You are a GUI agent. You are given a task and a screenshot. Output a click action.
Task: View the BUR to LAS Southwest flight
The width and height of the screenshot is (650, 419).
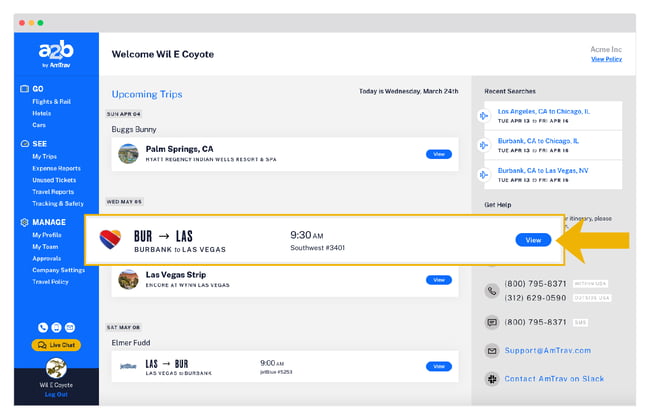[x=533, y=240]
